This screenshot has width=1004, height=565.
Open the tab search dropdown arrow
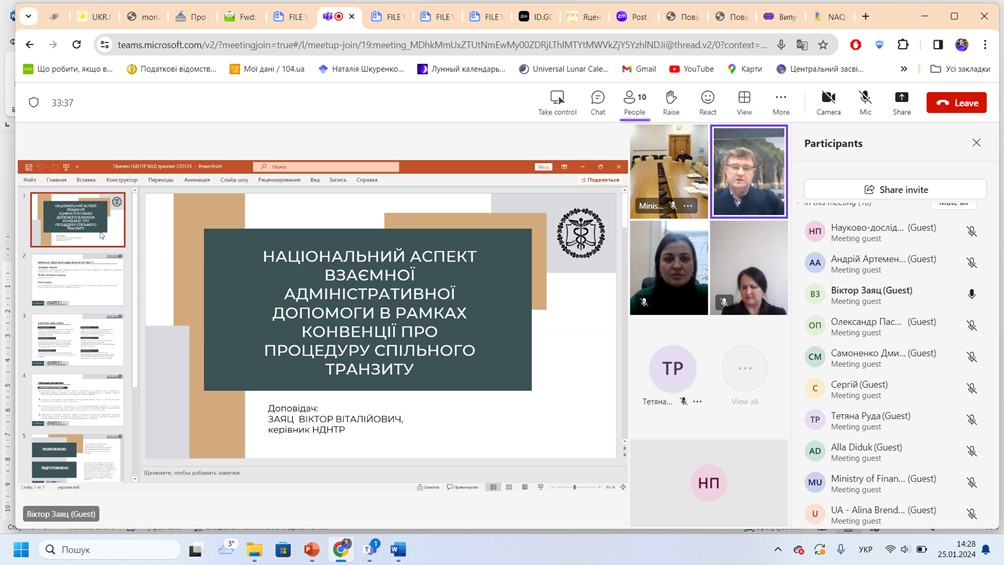pyautogui.click(x=28, y=17)
